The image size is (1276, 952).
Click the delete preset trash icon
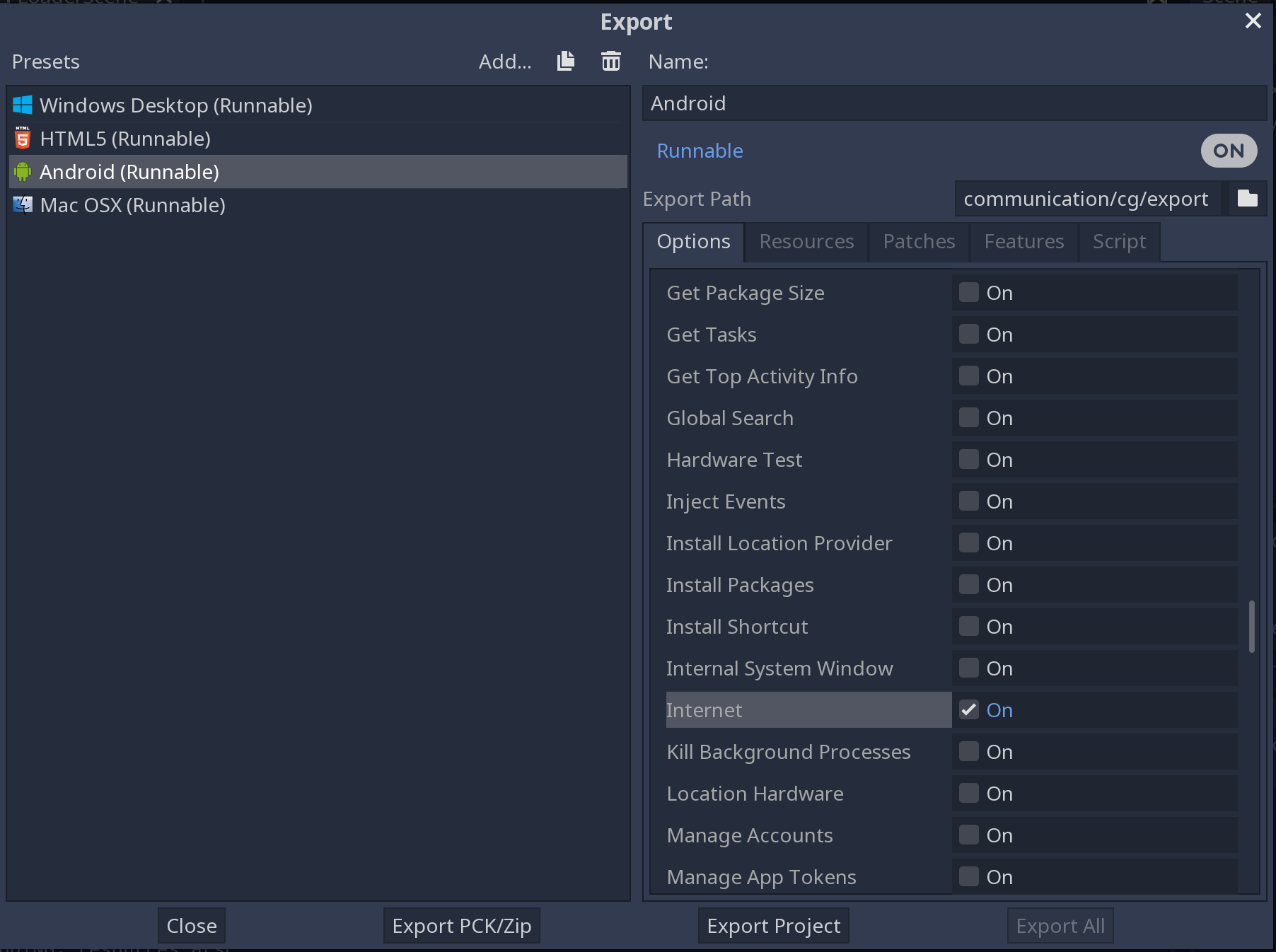(611, 61)
